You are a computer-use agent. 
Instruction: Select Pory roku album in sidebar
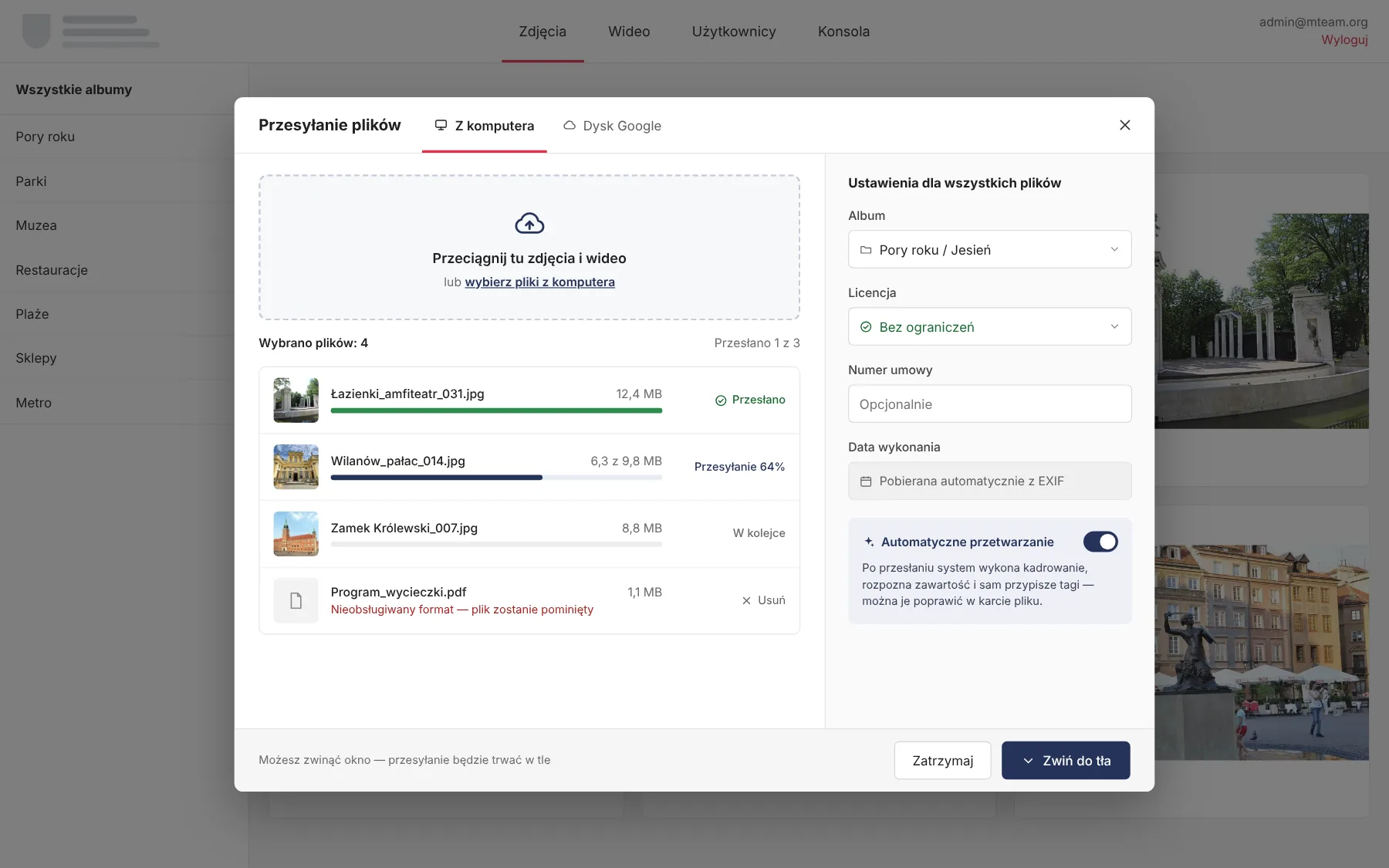(123, 137)
